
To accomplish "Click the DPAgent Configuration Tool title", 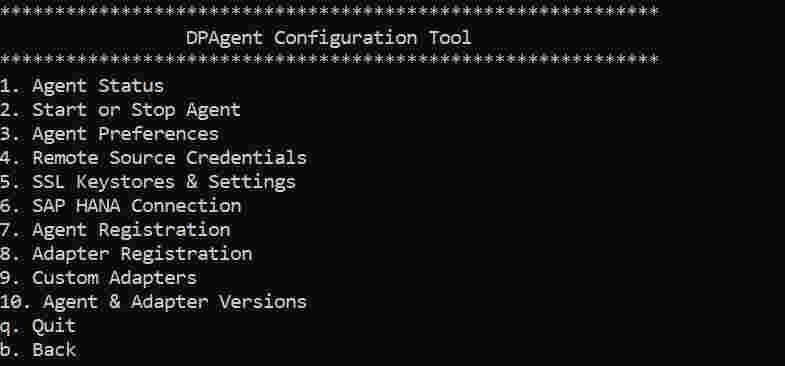I will point(329,38).
